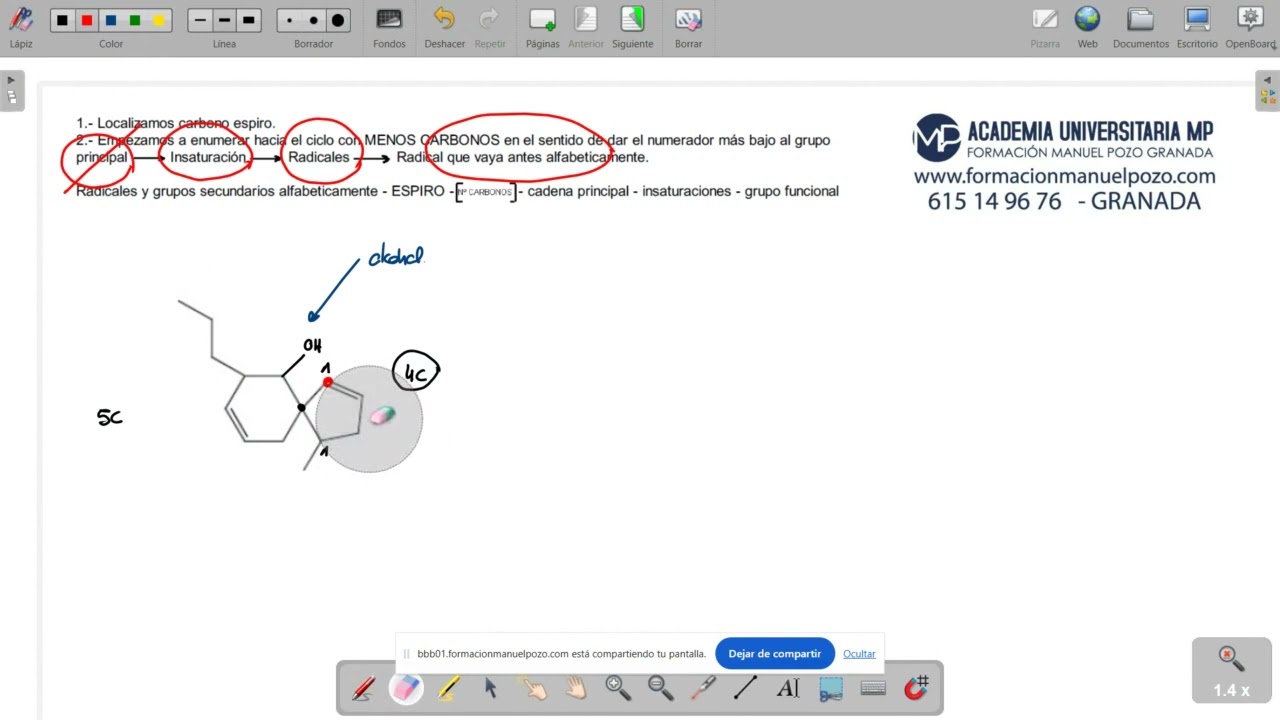Choose the small eraser size
This screenshot has height=720, width=1280.
click(290, 20)
